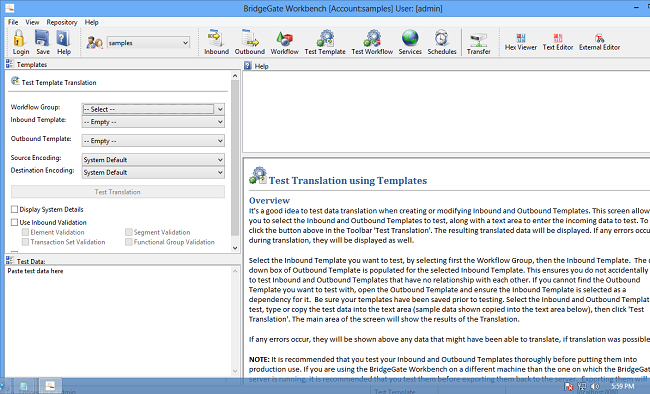Click the Test Data scroll up arrow
Viewport: 650px width, 394px height.
click(x=235, y=271)
